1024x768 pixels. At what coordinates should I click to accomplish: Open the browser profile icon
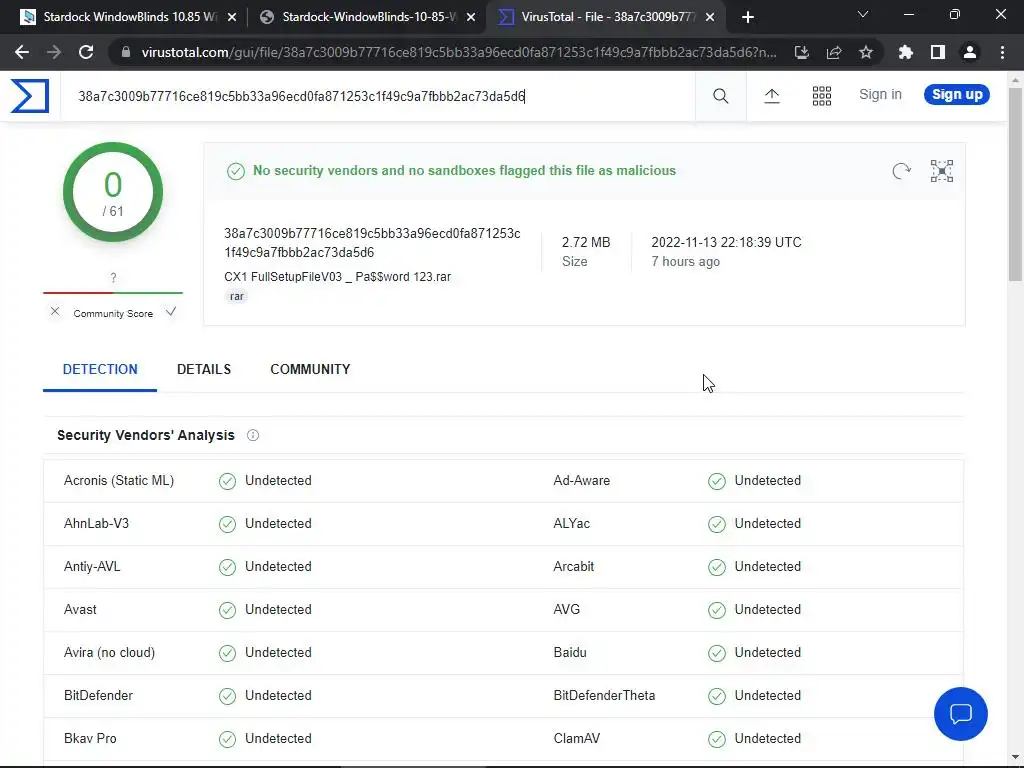970,52
